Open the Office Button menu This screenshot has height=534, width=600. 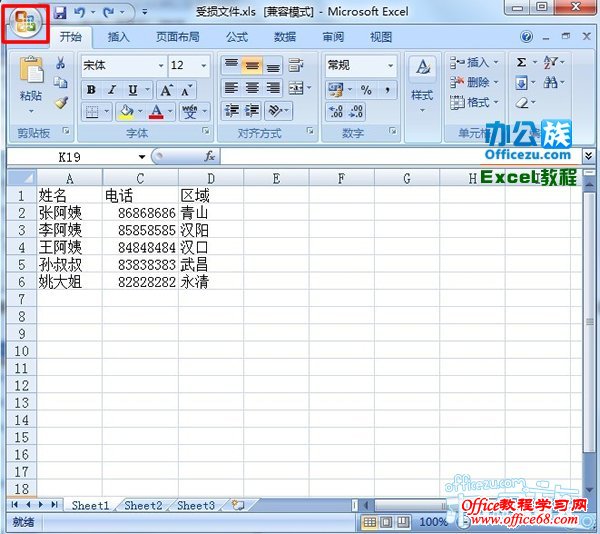(x=25, y=22)
